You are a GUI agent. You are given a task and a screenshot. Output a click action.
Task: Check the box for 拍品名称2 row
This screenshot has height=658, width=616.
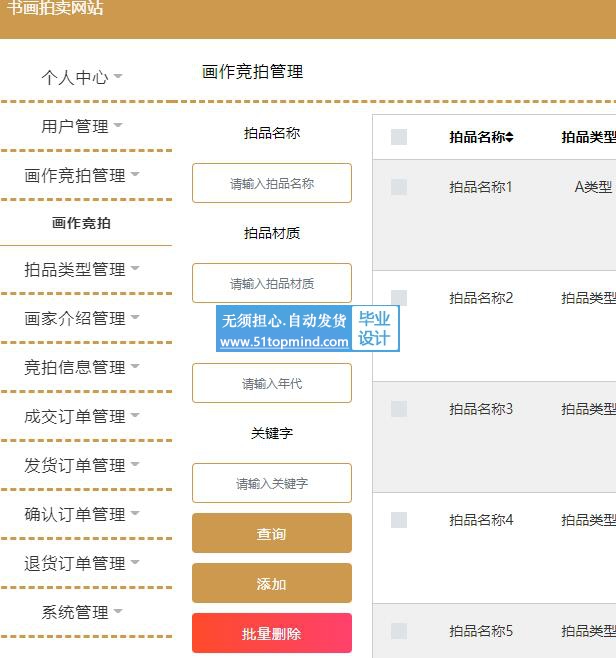click(x=399, y=298)
